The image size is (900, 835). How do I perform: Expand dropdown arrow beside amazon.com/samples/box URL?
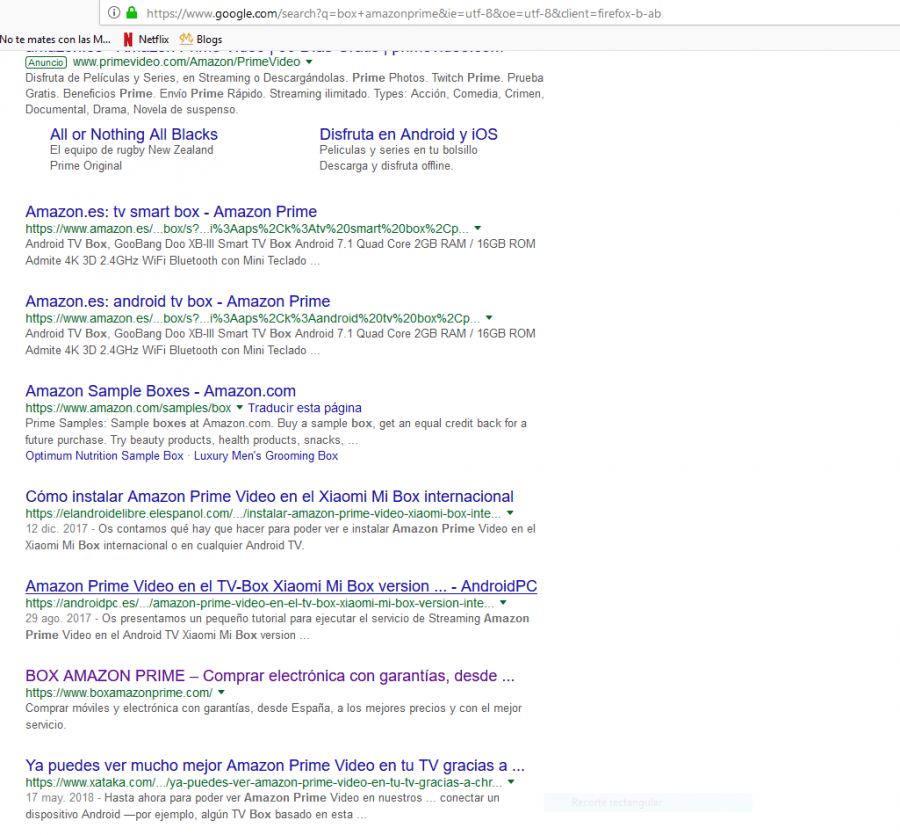pos(239,407)
